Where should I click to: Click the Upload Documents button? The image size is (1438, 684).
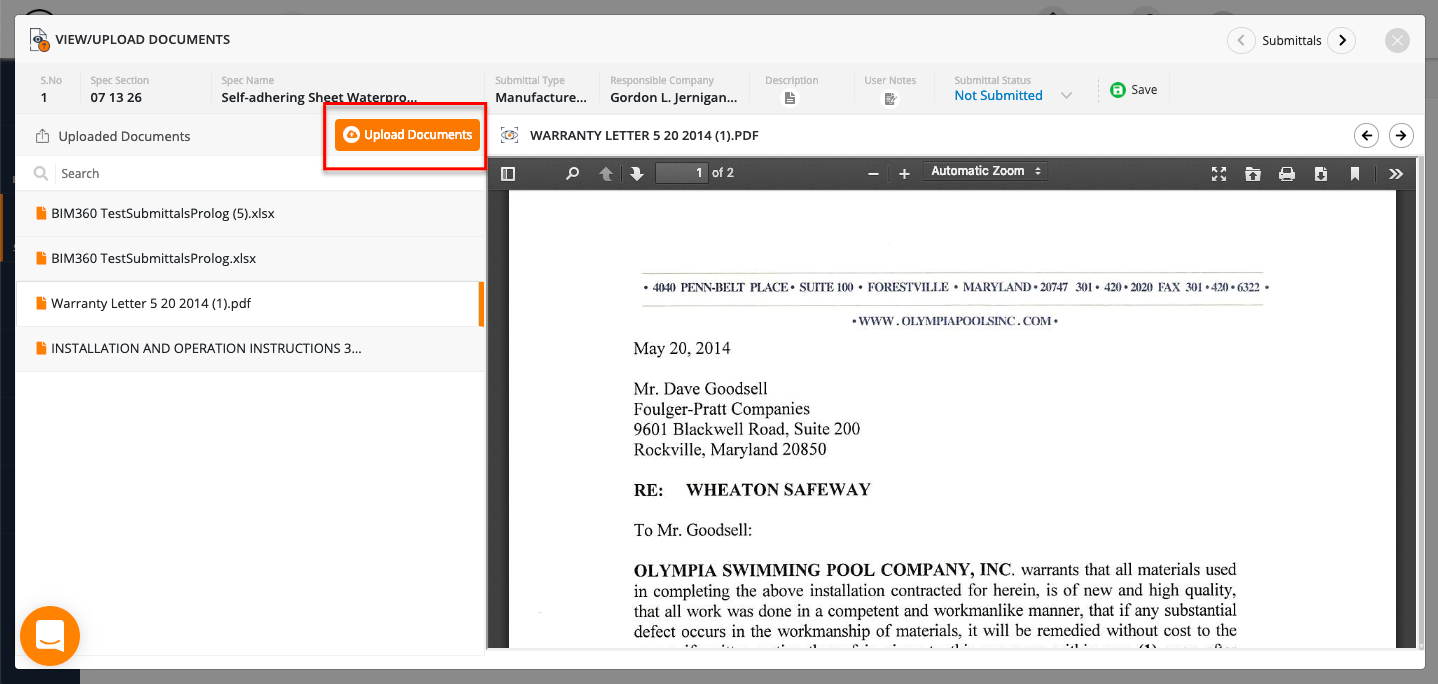407,135
